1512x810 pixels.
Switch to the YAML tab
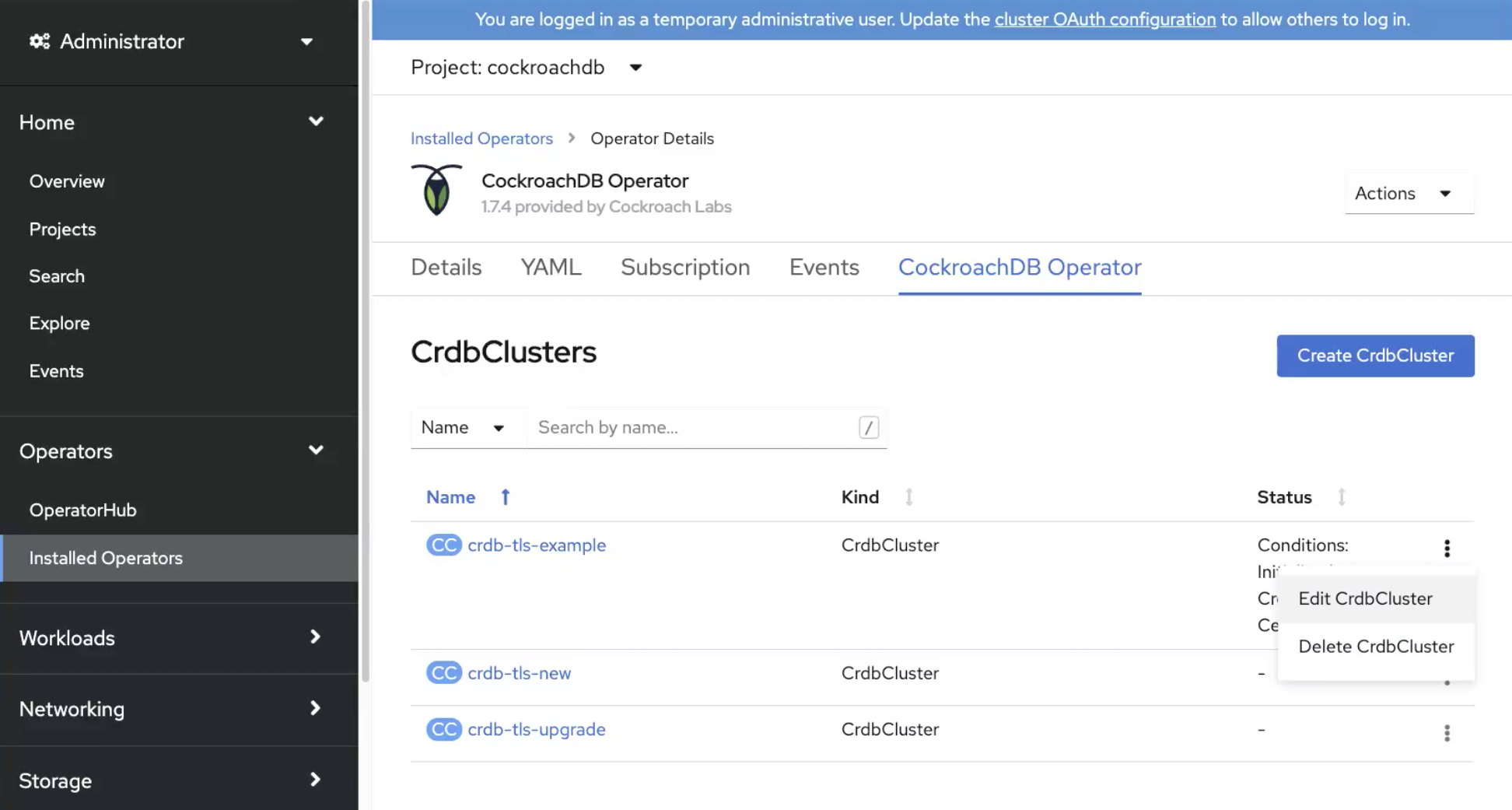click(551, 267)
